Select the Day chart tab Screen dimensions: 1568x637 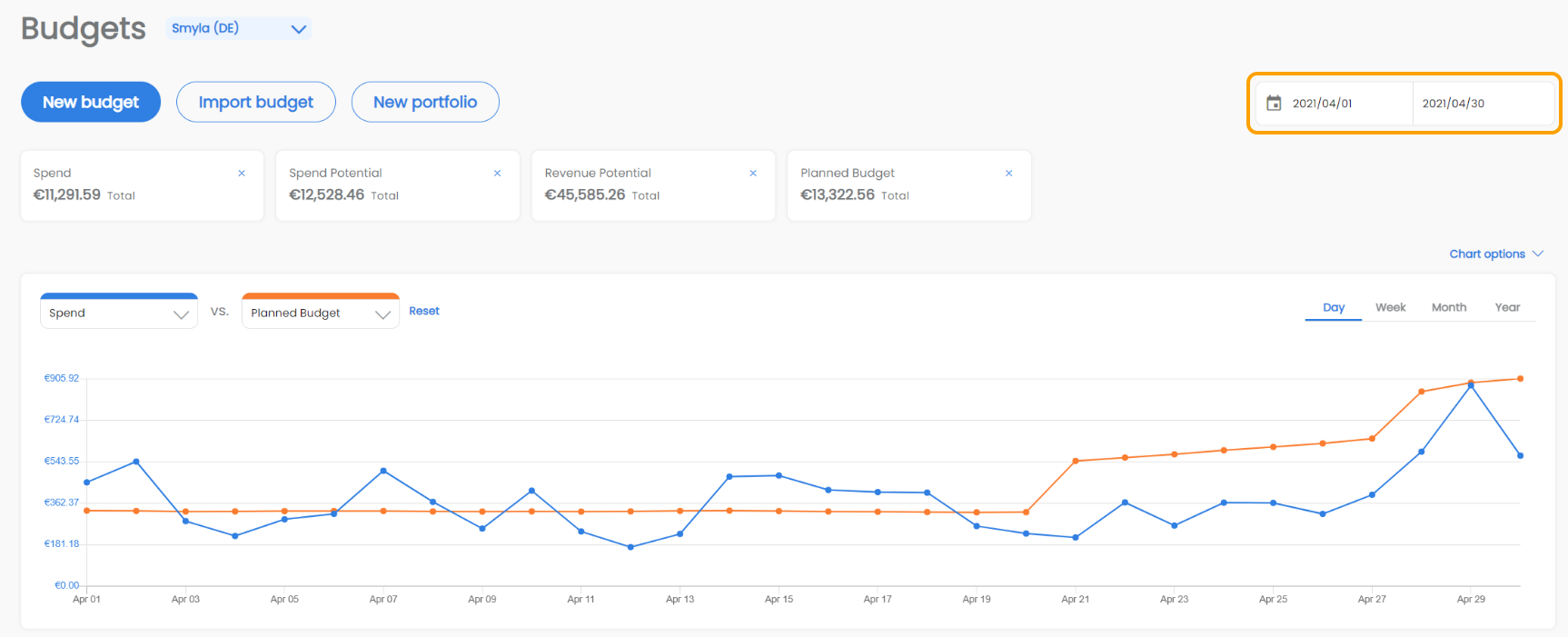click(1334, 308)
